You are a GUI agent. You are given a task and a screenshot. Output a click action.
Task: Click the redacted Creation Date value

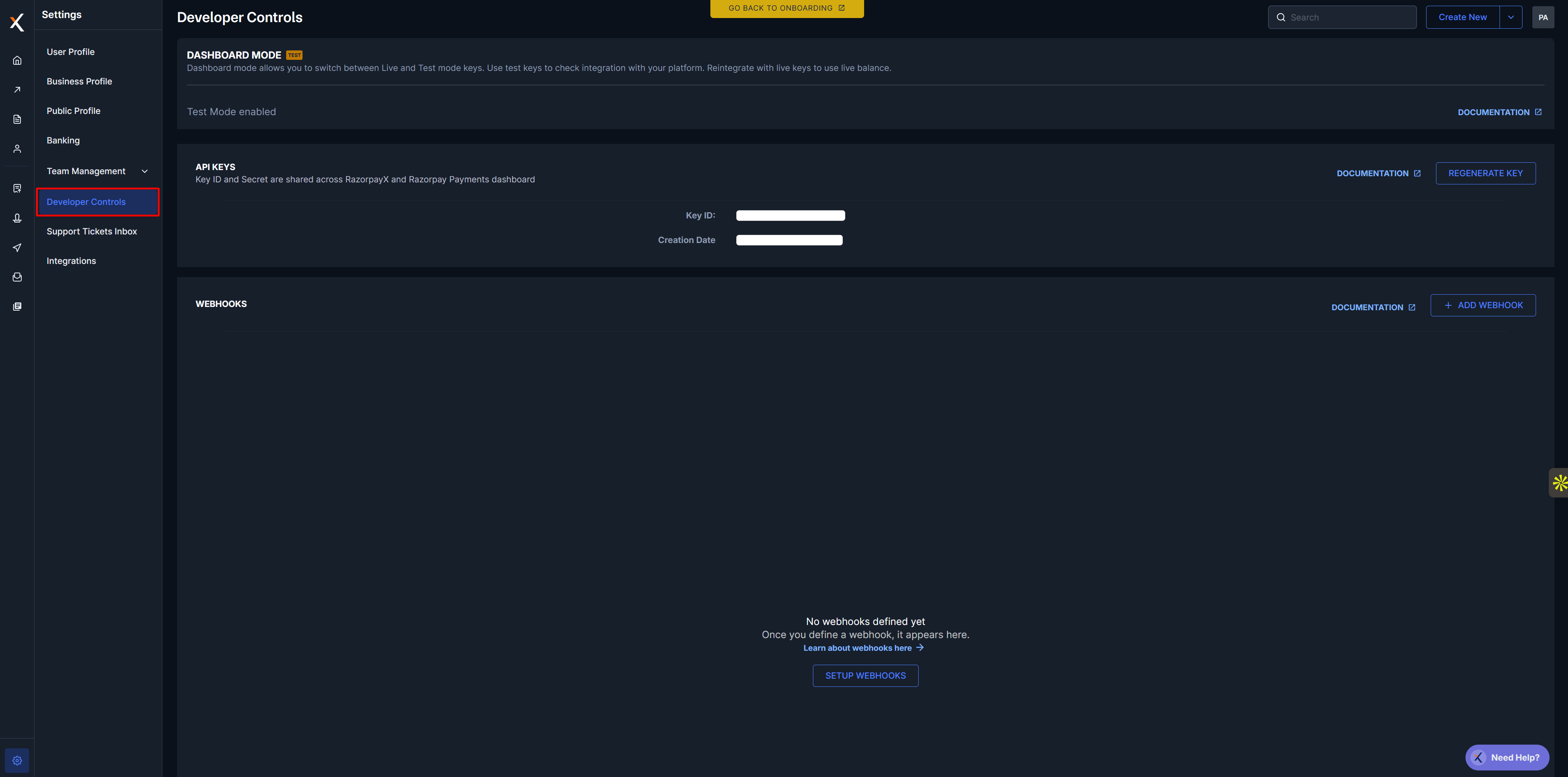pos(789,240)
